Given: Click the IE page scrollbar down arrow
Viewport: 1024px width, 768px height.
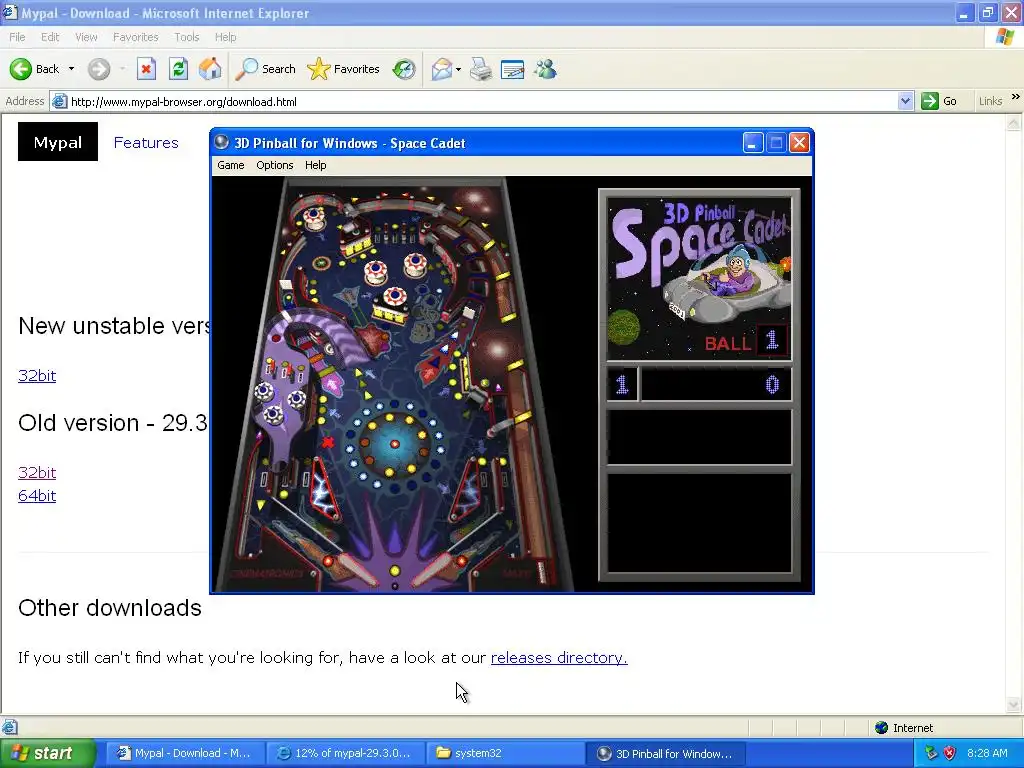Looking at the screenshot, I should pyautogui.click(x=1014, y=704).
